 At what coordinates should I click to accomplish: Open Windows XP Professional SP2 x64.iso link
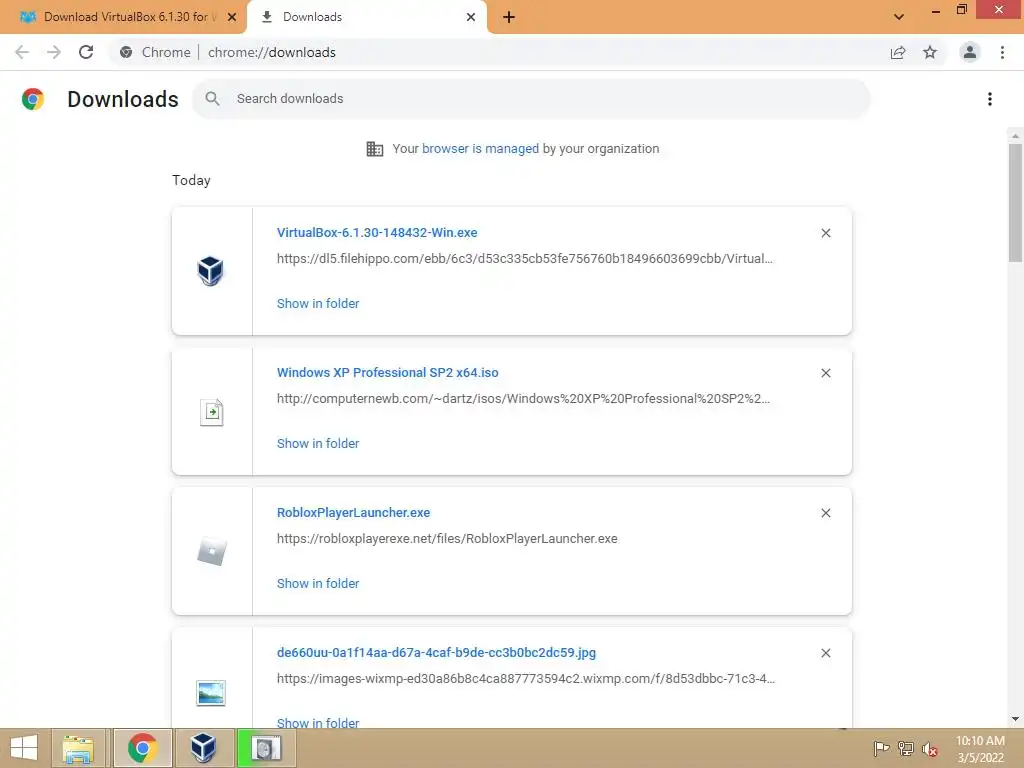[387, 372]
